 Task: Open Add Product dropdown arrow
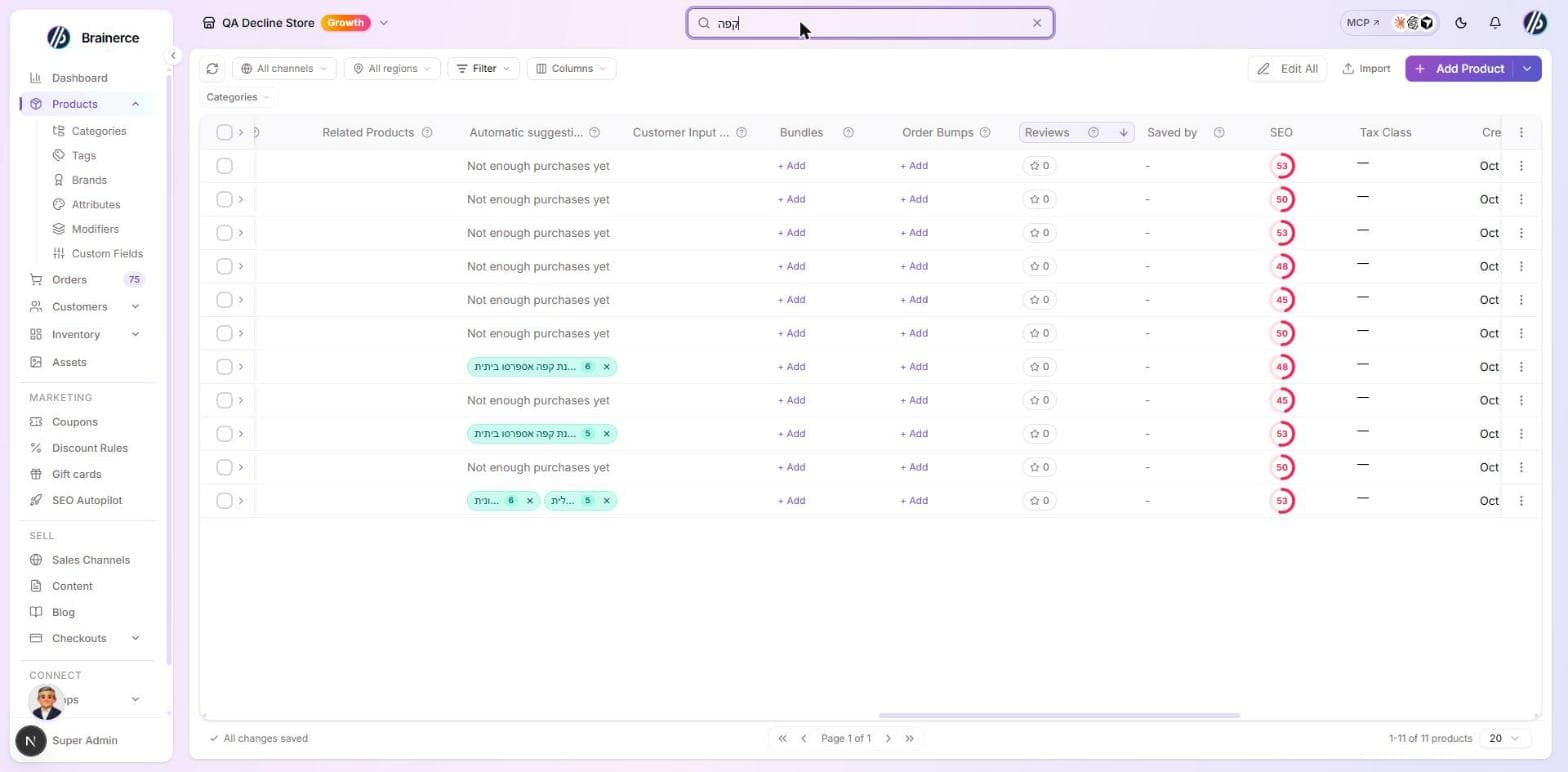1527,69
